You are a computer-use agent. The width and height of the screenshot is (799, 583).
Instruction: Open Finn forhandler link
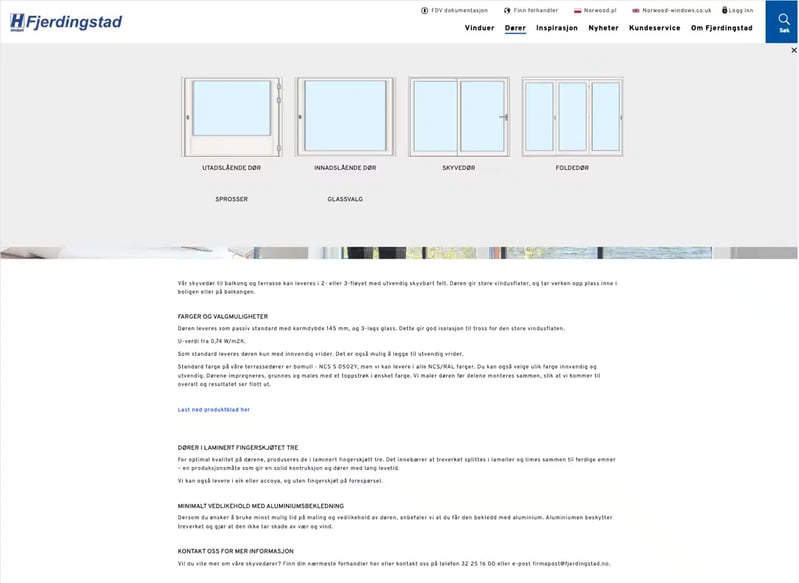[536, 10]
